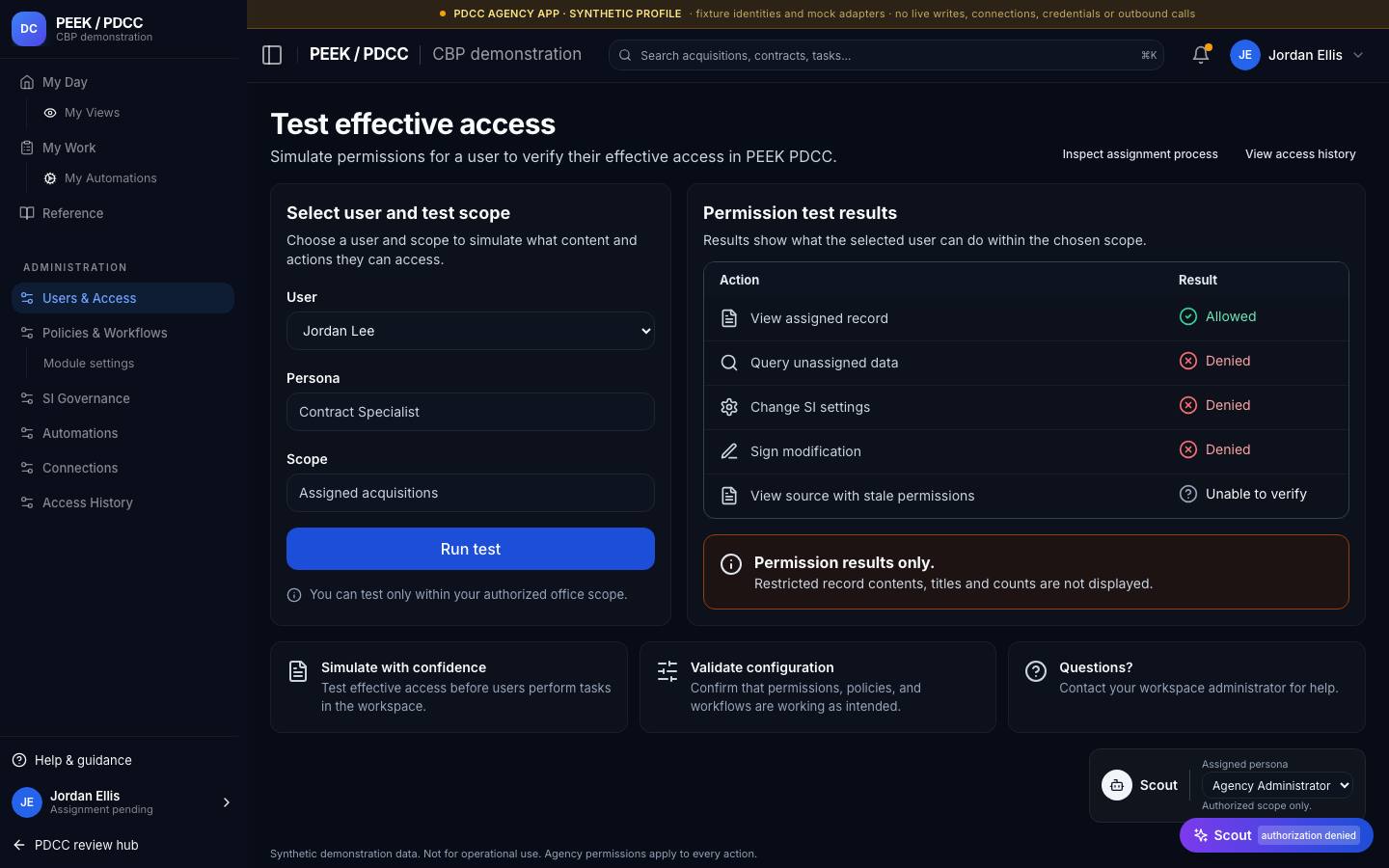The height and width of the screenshot is (868, 1389).
Task: Click the My Day home icon
Action: point(27,82)
